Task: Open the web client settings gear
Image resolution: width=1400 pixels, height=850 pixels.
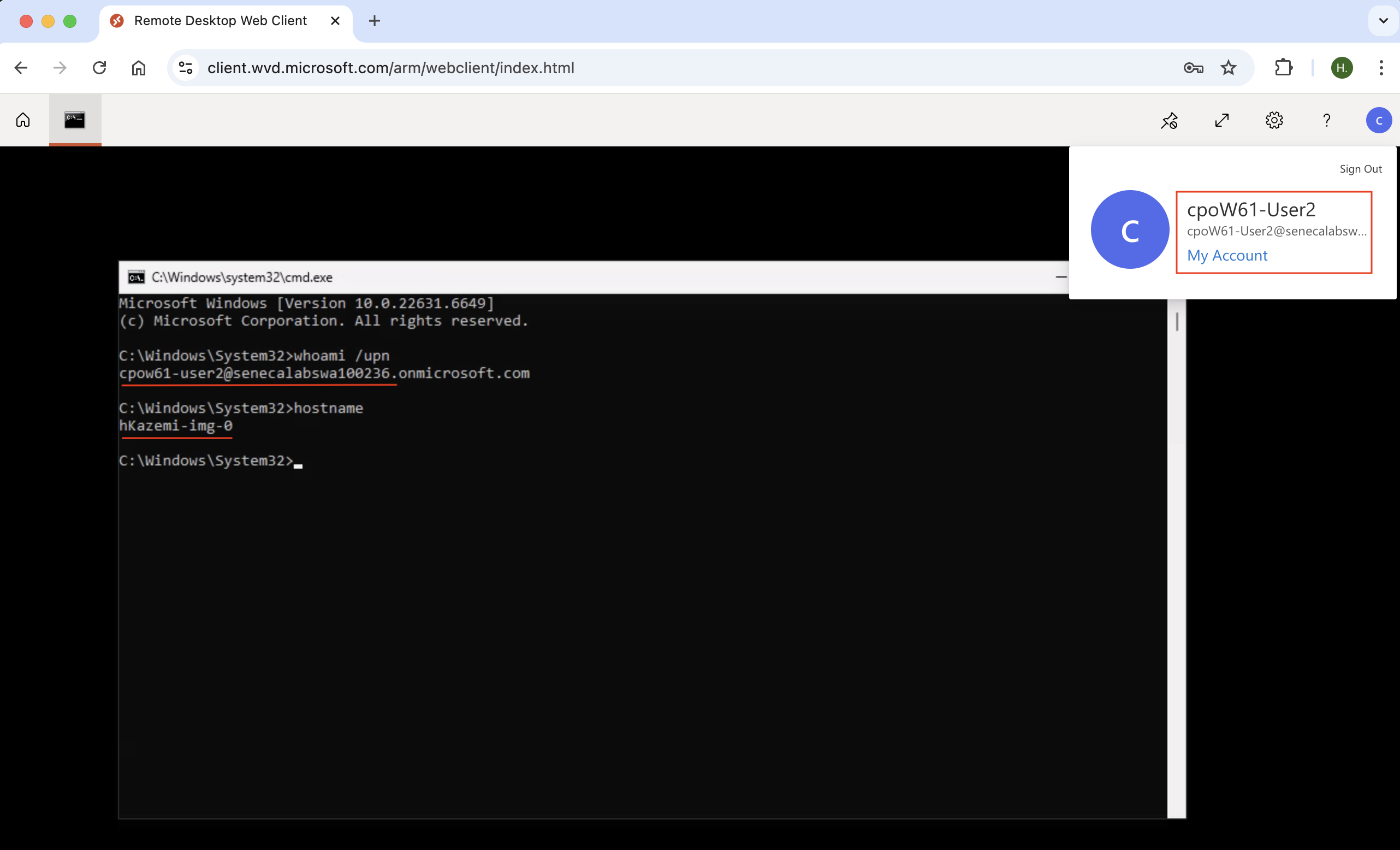Action: tap(1274, 121)
